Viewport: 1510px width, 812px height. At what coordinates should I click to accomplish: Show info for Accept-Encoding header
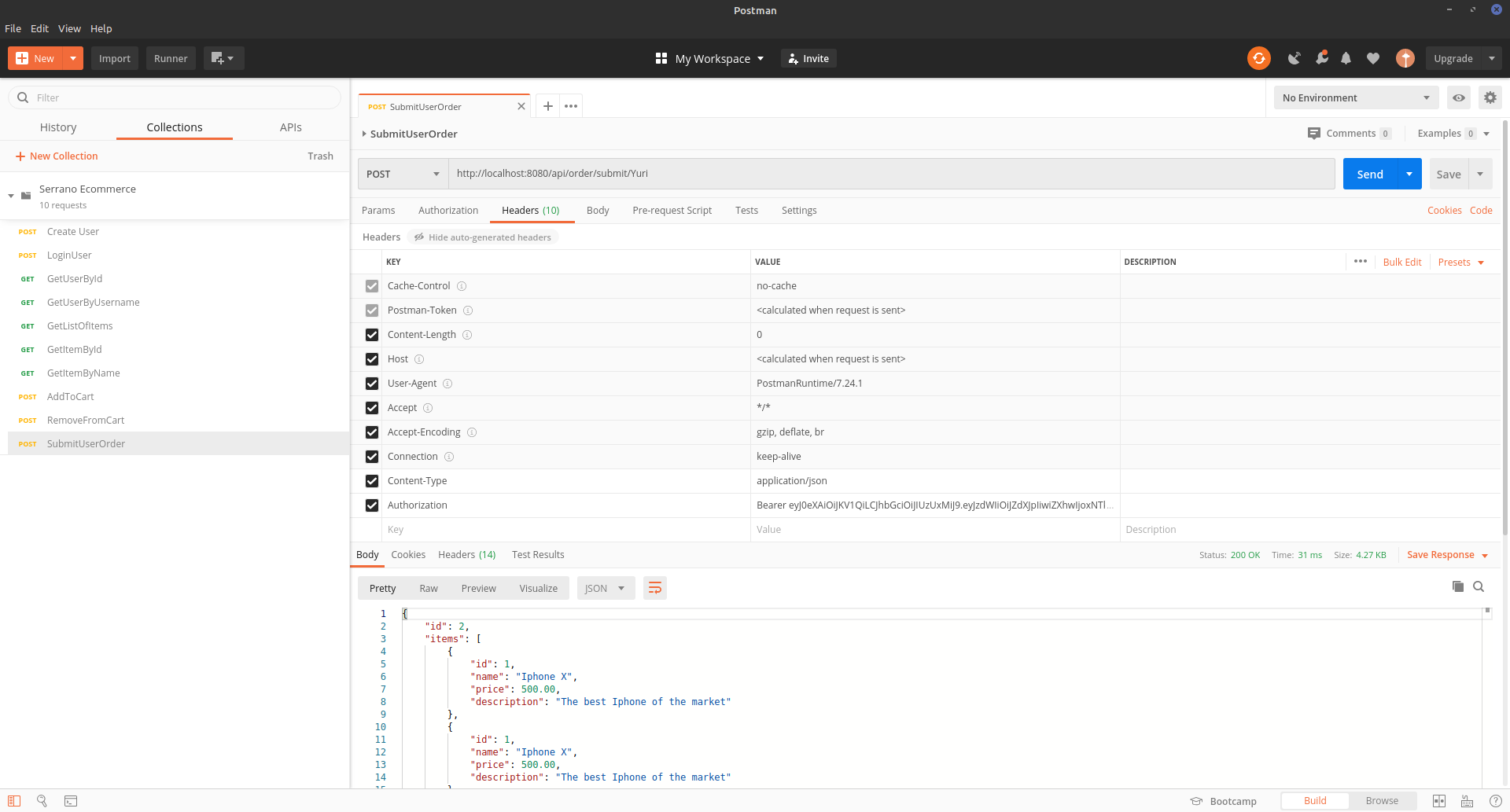point(472,432)
